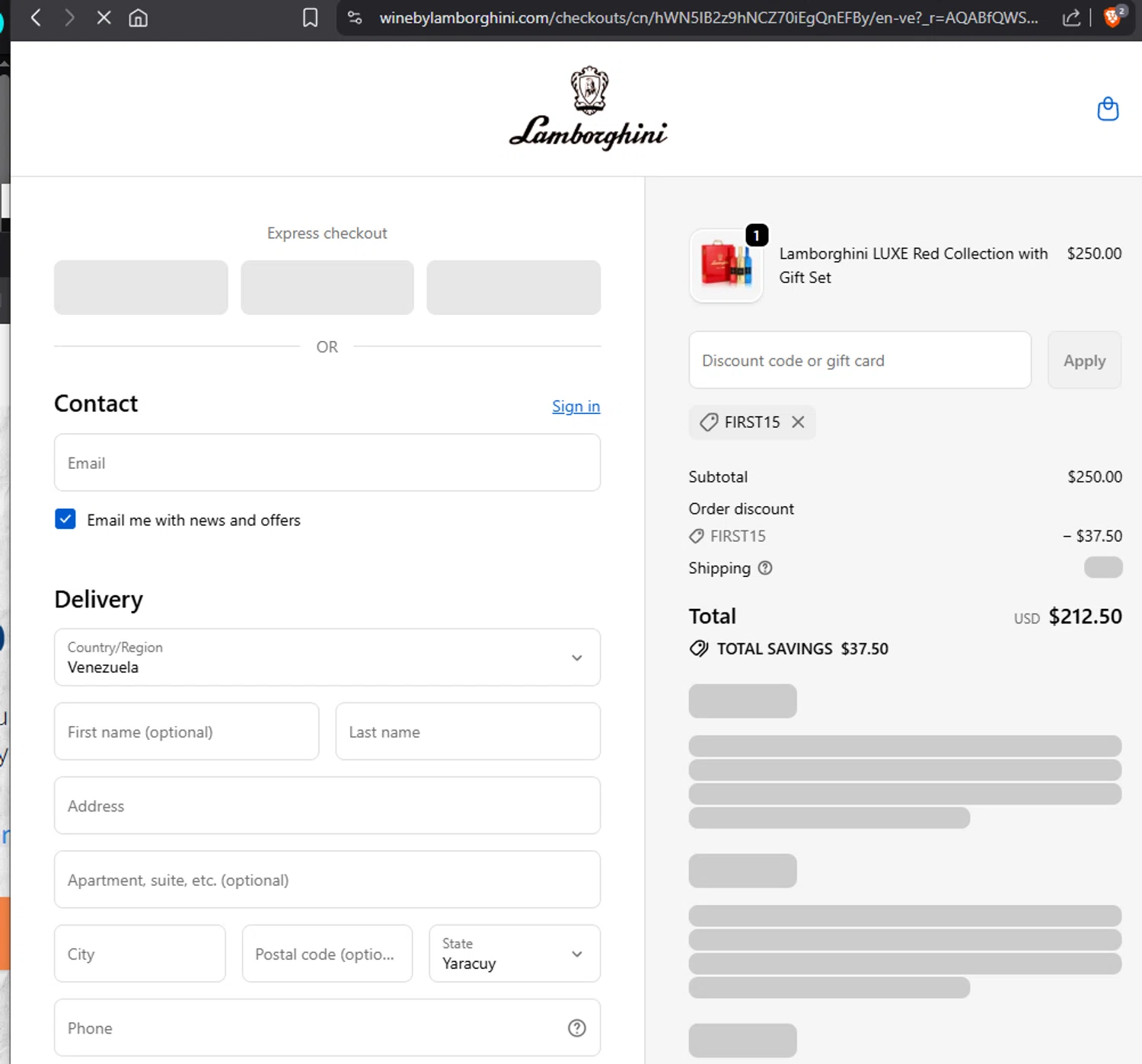The width and height of the screenshot is (1142, 1064).
Task: Click into First name (optional) field
Action: [187, 731]
